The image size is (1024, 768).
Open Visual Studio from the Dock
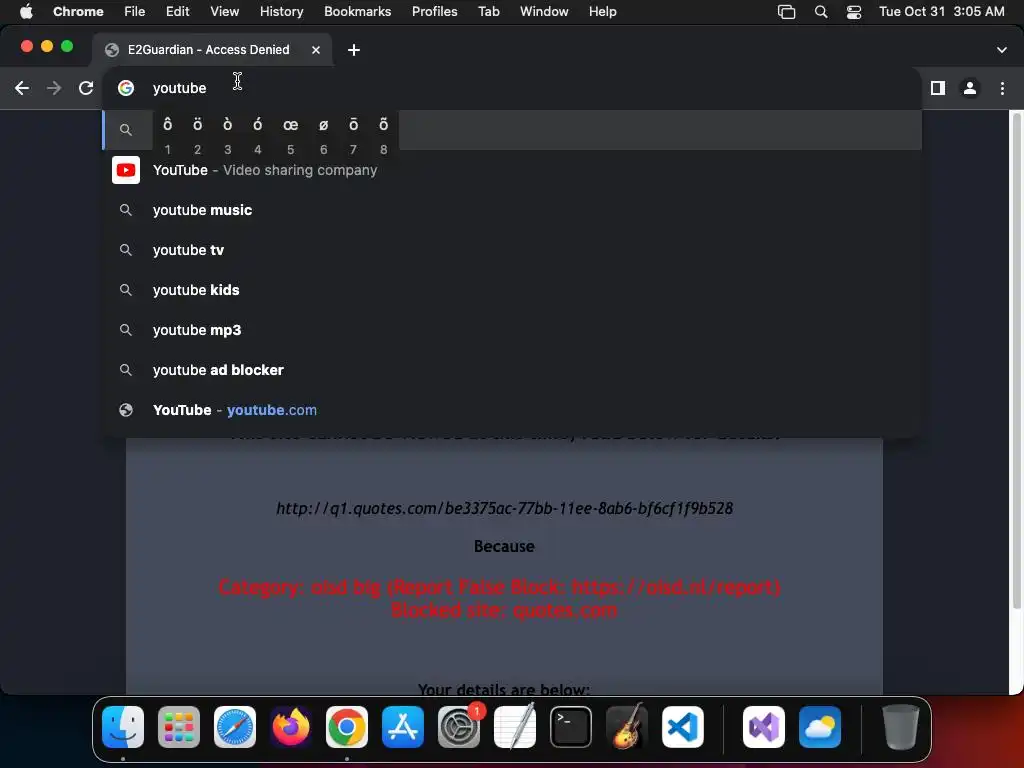pyautogui.click(x=763, y=727)
